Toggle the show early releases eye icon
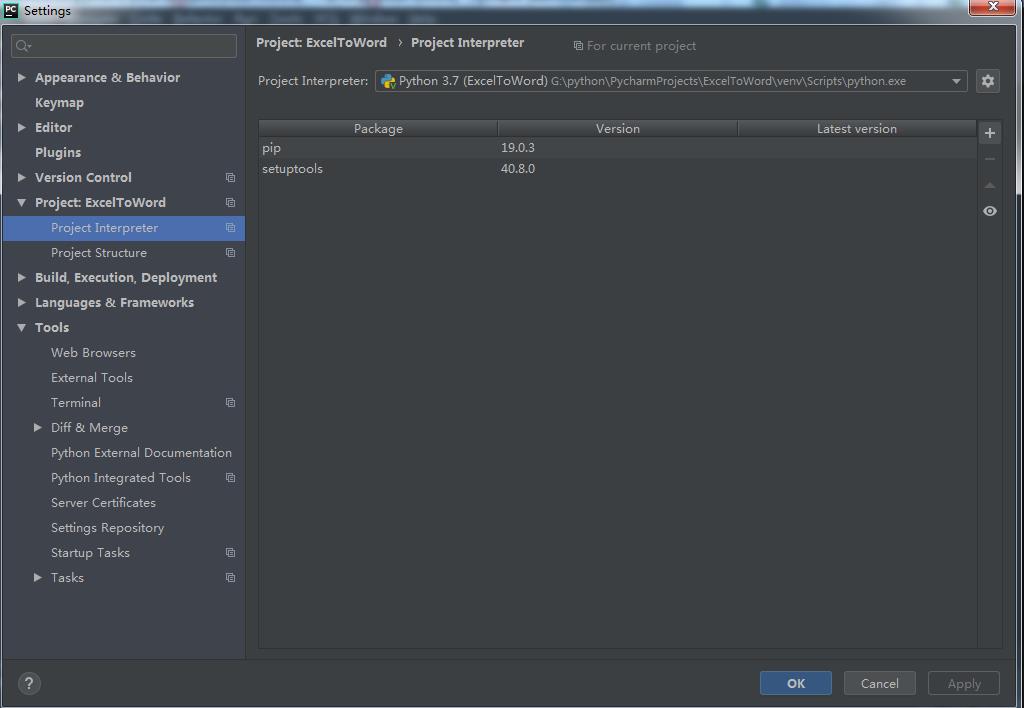 (x=990, y=211)
